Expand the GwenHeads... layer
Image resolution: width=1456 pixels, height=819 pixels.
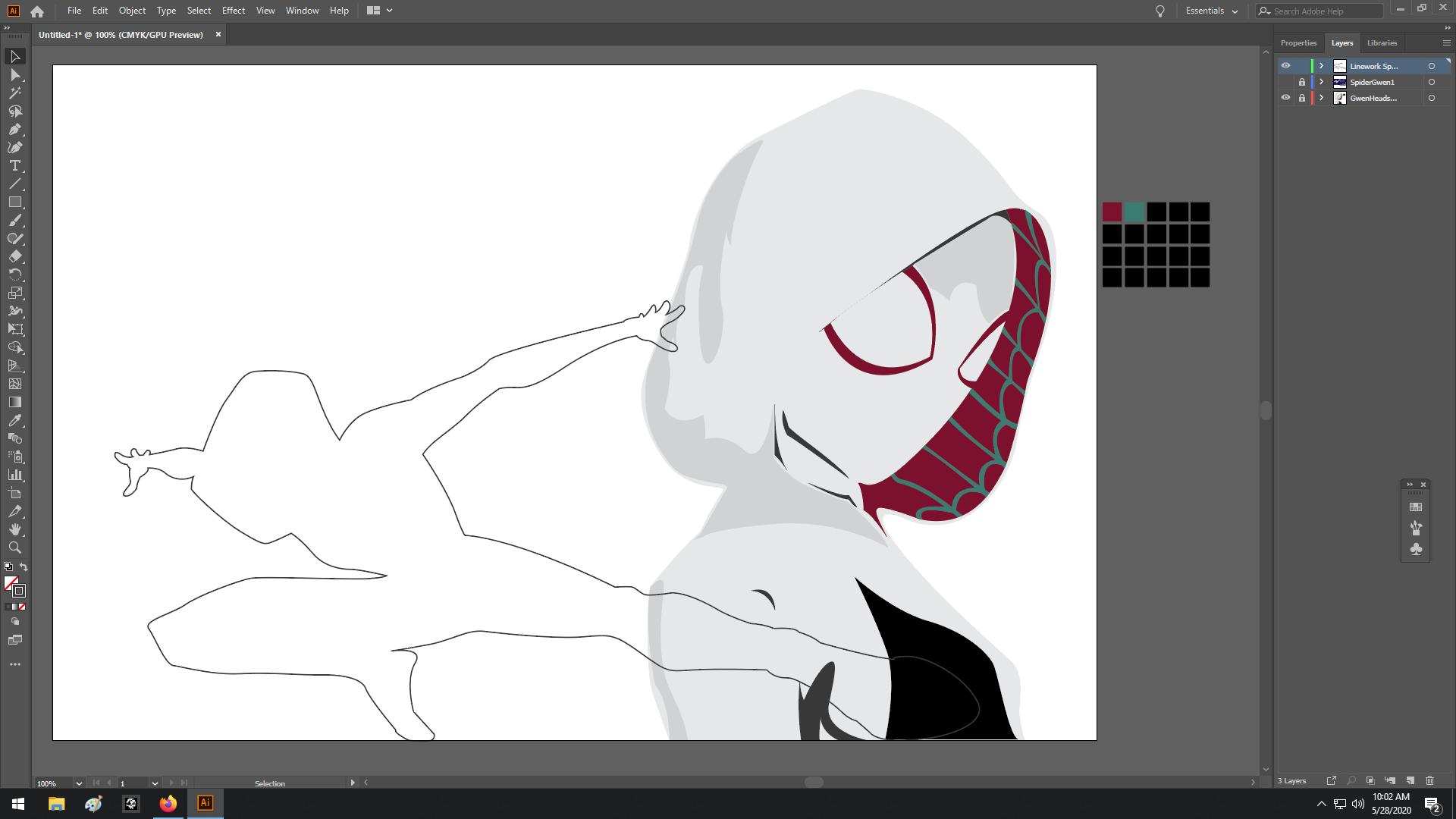[1322, 98]
